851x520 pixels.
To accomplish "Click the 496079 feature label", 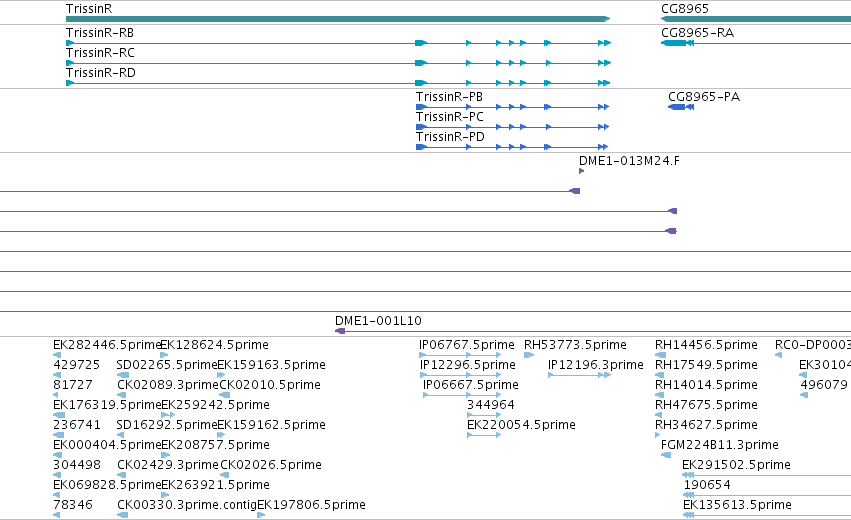I will click(824, 385).
